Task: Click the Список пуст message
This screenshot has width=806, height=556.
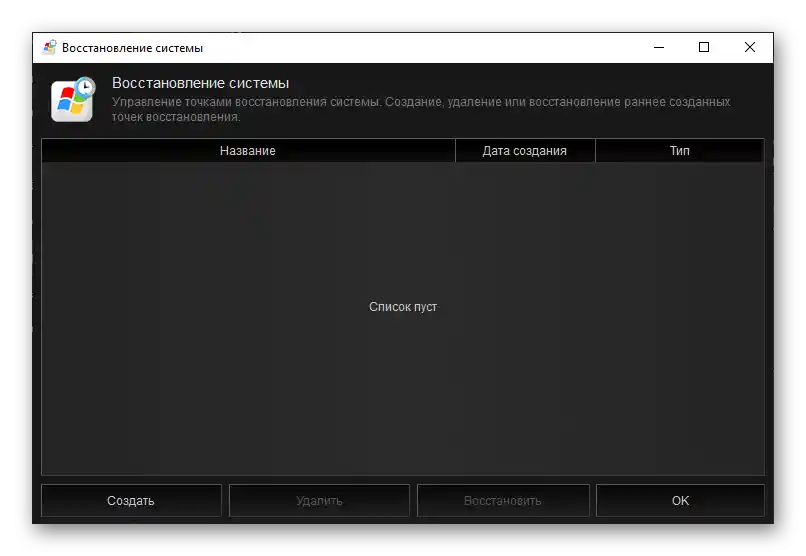Action: point(403,307)
